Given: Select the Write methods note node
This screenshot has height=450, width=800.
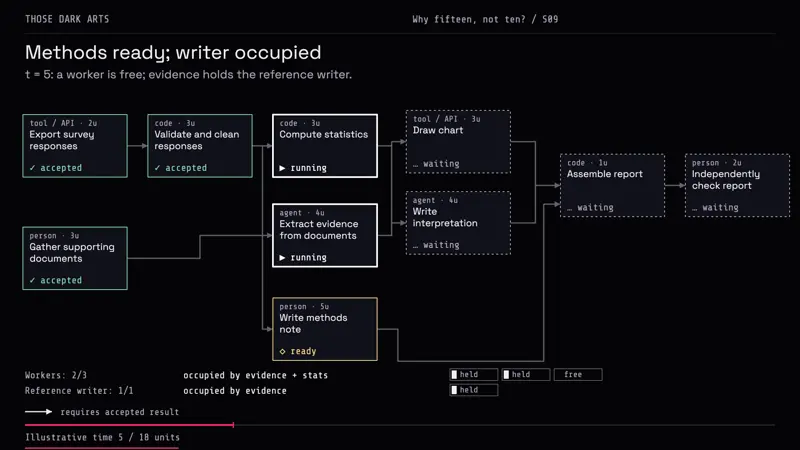Looking at the screenshot, I should pos(325,329).
